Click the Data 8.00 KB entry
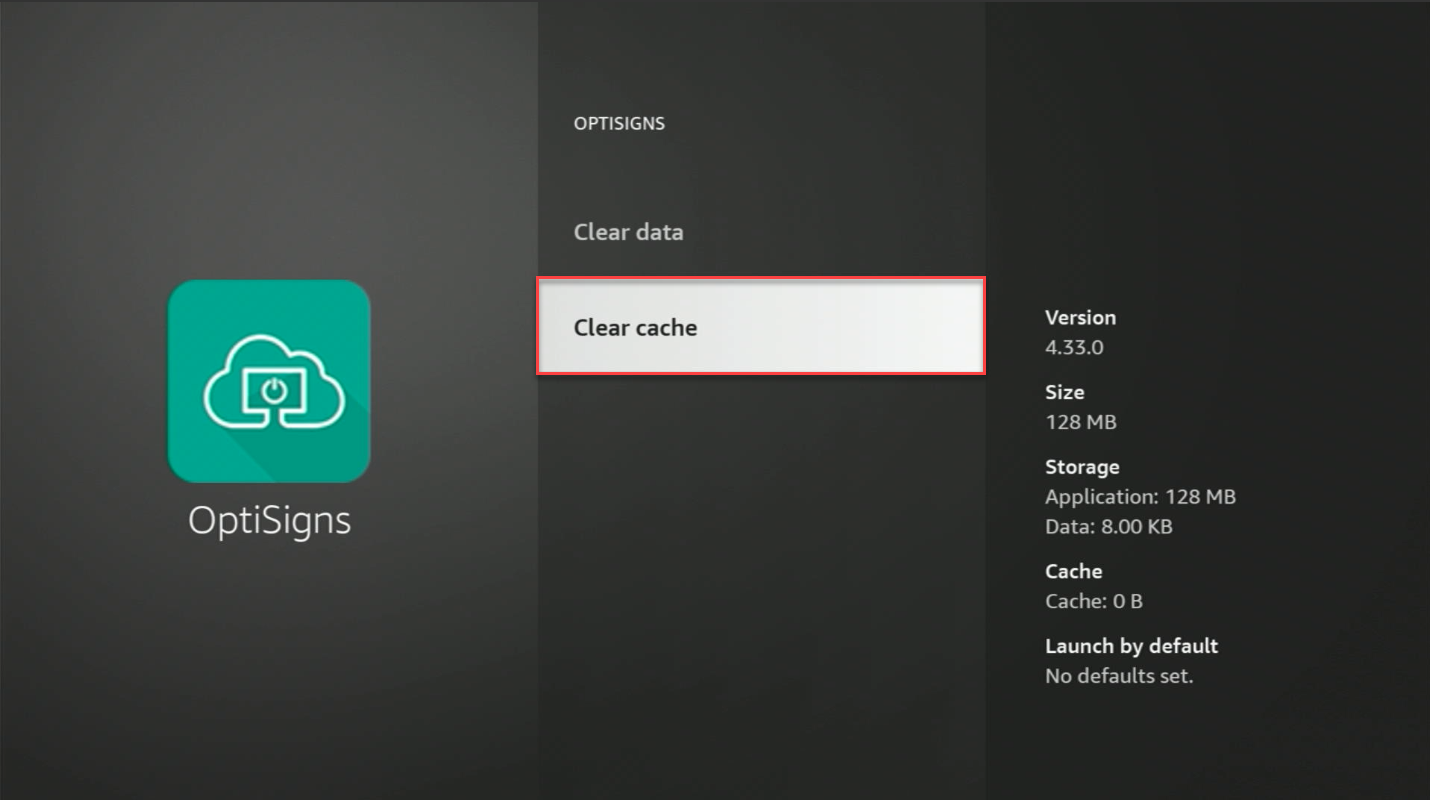 [x=1110, y=526]
